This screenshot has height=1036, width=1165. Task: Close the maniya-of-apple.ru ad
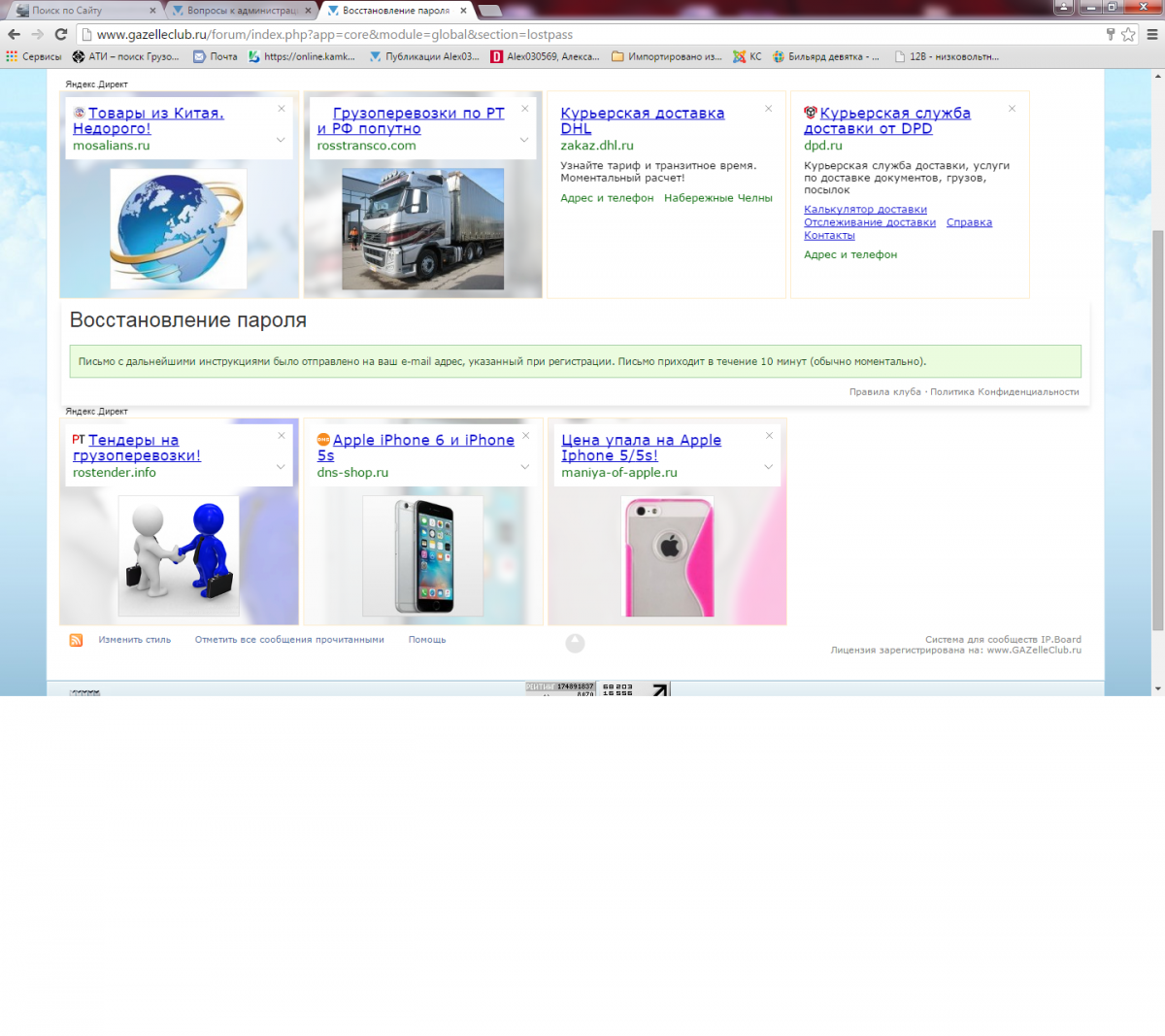tap(769, 436)
